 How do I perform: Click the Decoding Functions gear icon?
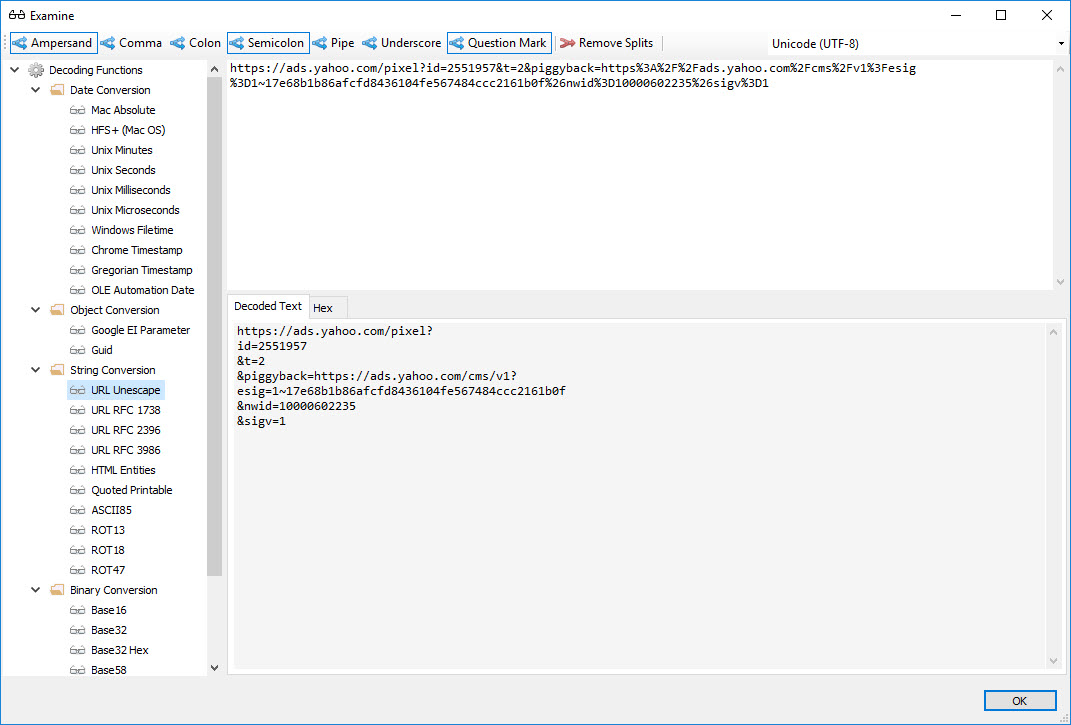click(x=36, y=70)
